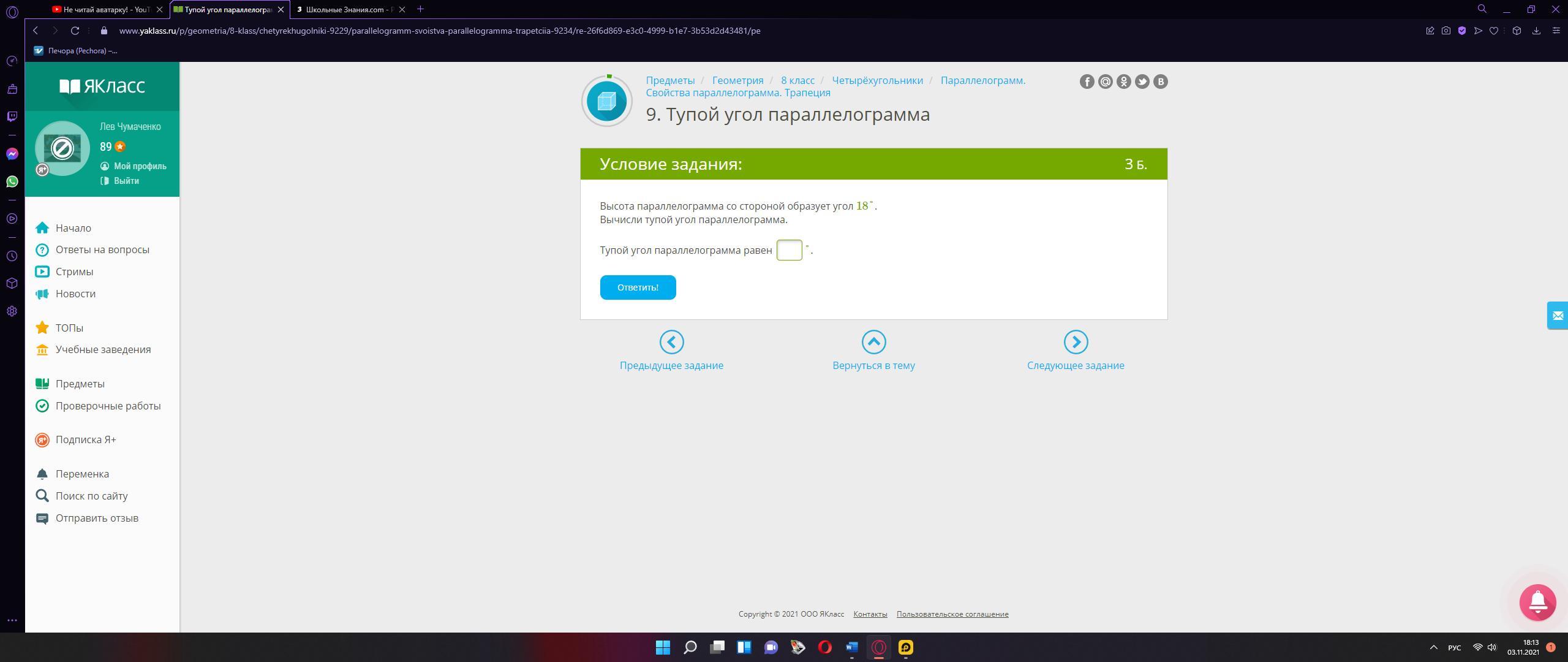This screenshot has width=1568, height=662.
Task: Go to previous task arrow icon
Action: (671, 342)
